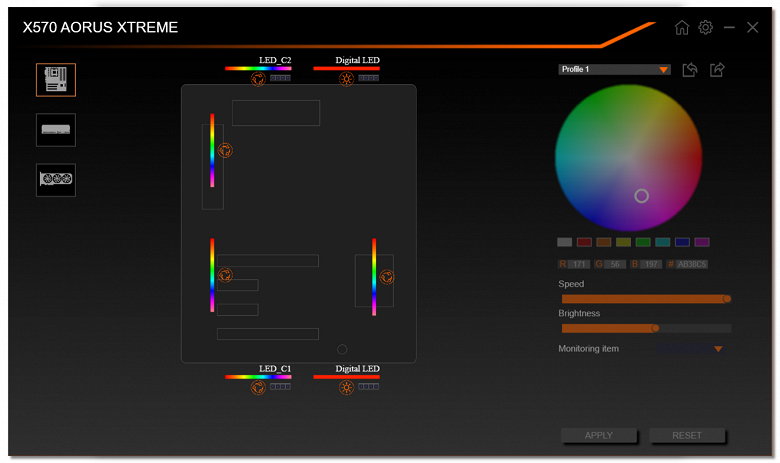Click the G value field 56

[x=615, y=264]
